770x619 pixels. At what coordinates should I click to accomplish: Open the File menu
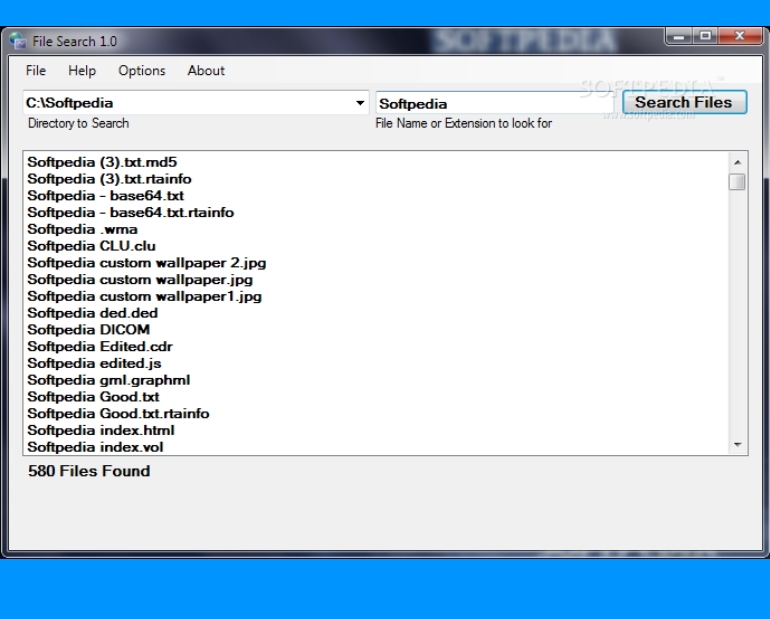click(x=36, y=71)
